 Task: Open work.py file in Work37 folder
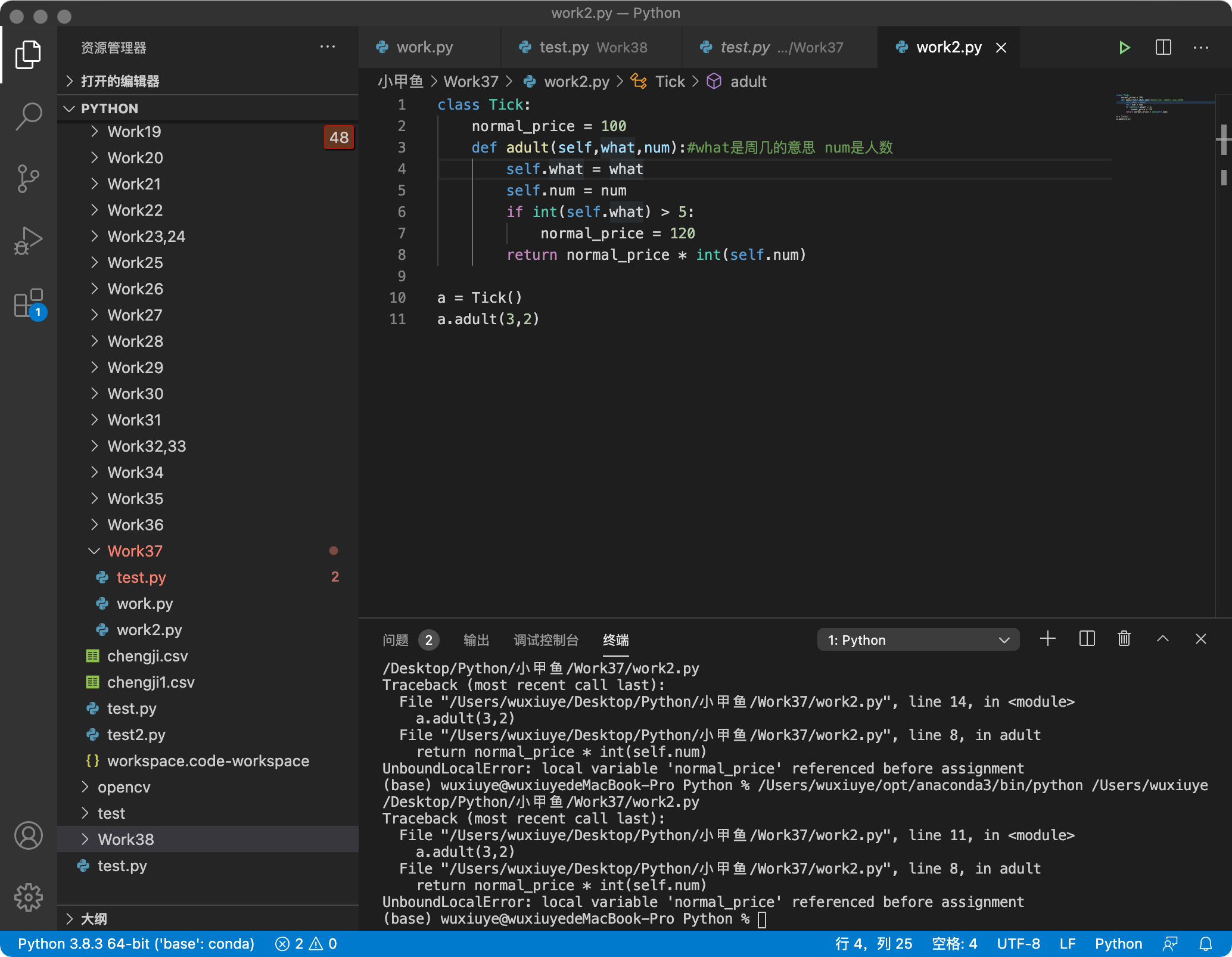[x=208, y=604]
